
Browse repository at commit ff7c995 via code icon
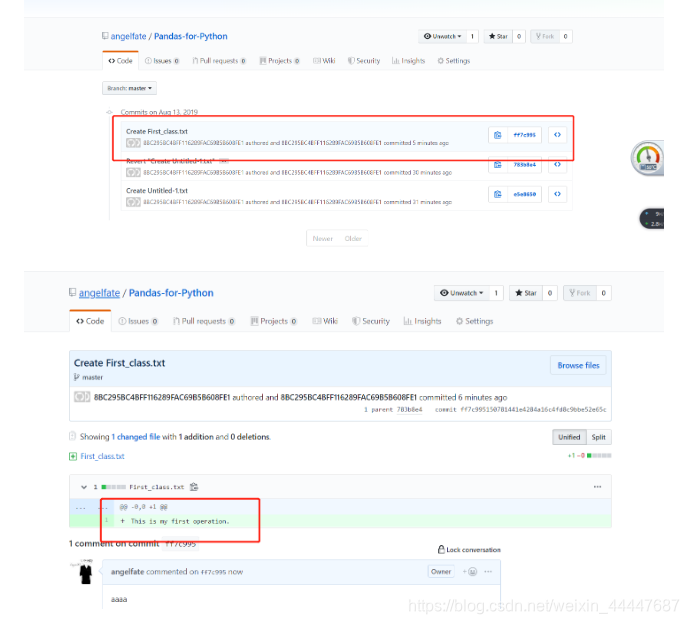[557, 135]
